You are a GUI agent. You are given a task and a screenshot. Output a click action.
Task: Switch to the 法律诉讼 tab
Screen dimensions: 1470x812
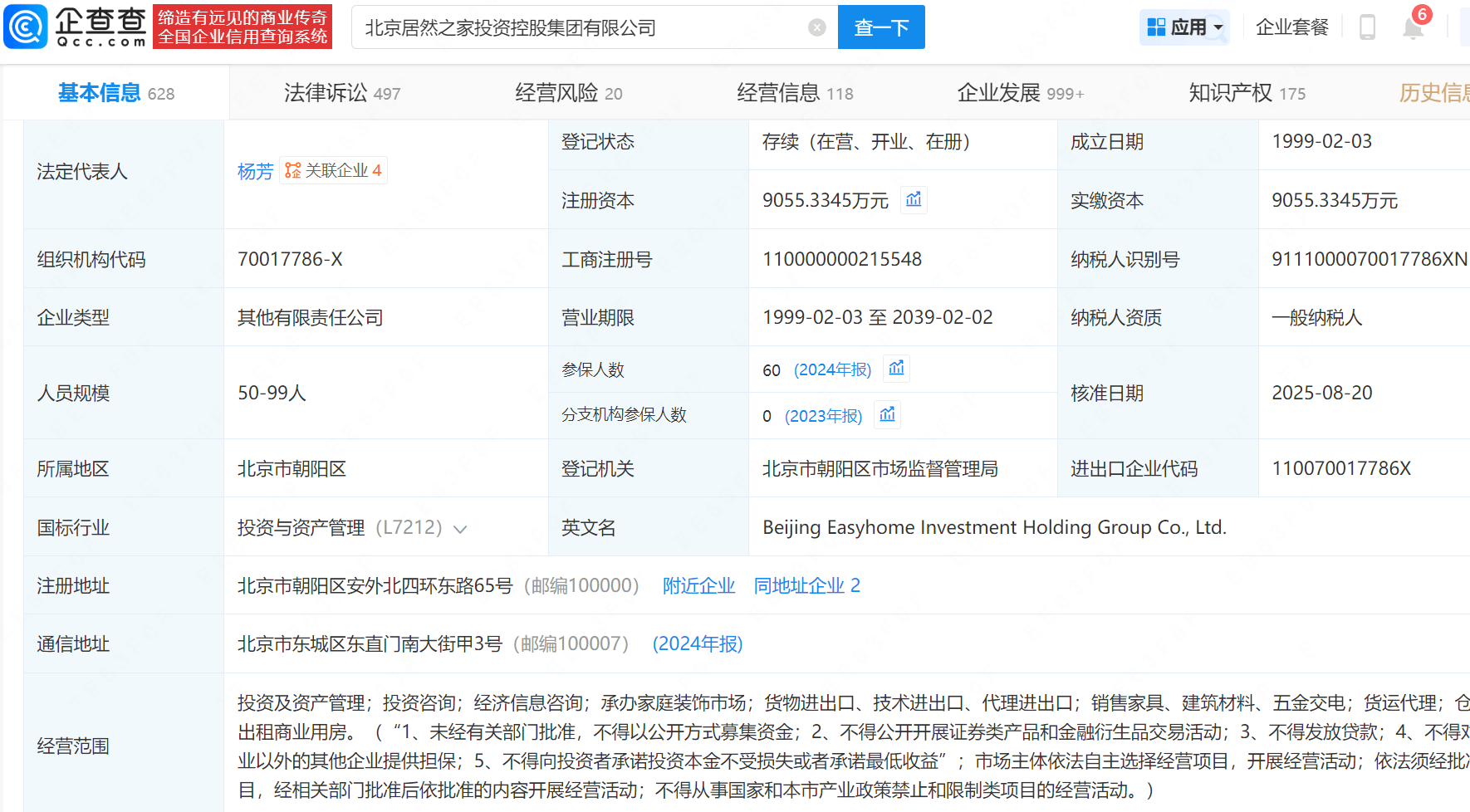342,93
